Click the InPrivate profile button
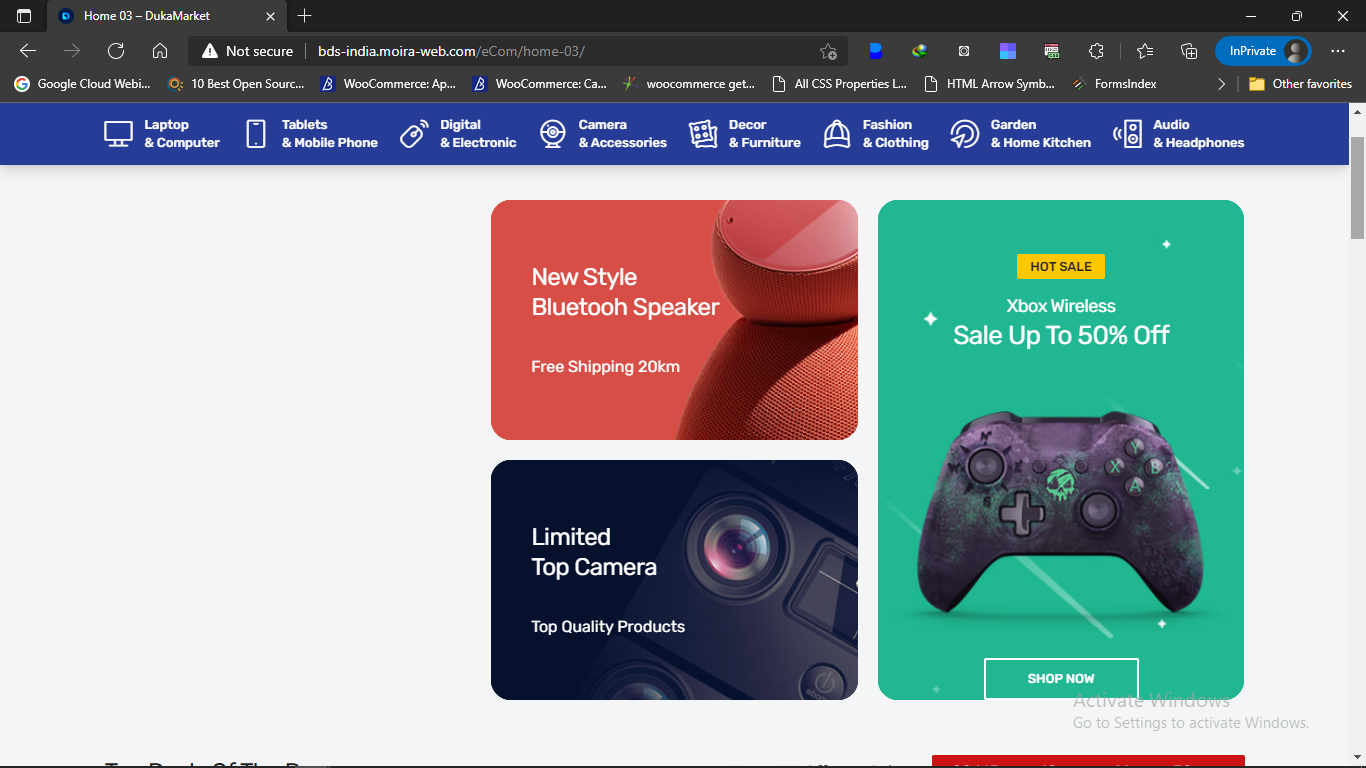This screenshot has height=768, width=1366. [x=1263, y=51]
